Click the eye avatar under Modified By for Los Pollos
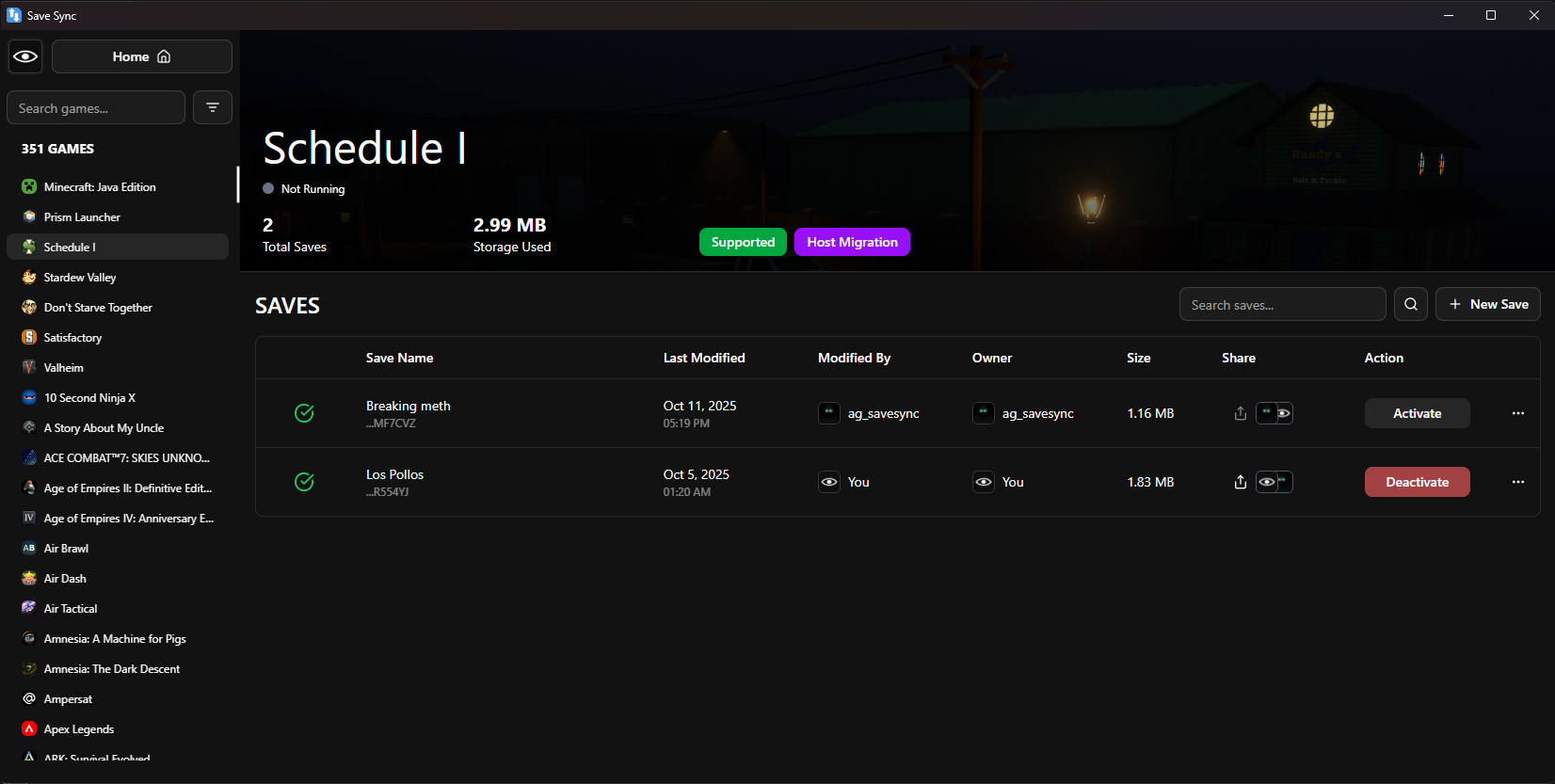Screen dimensions: 1555x784 [x=829, y=482]
